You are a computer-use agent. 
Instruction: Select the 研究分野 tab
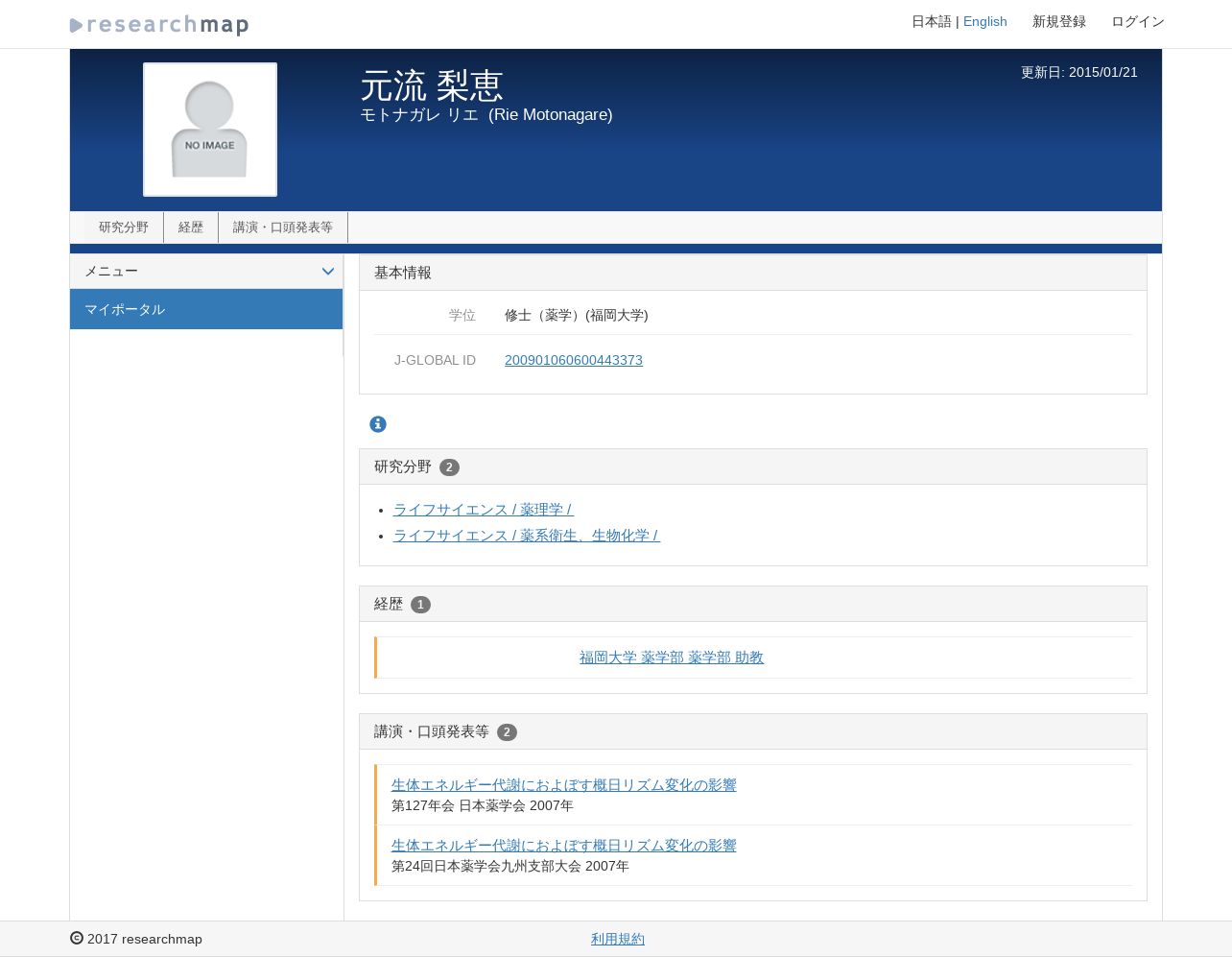click(x=124, y=227)
